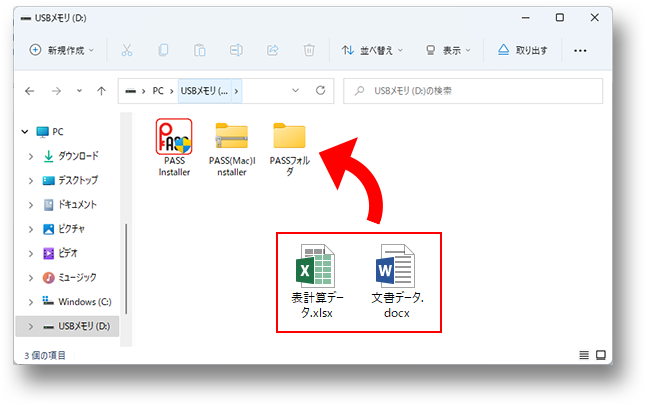Screen dimensions: 647x406
Task: Expand the Windows (C:) tree node
Action: click(31, 302)
